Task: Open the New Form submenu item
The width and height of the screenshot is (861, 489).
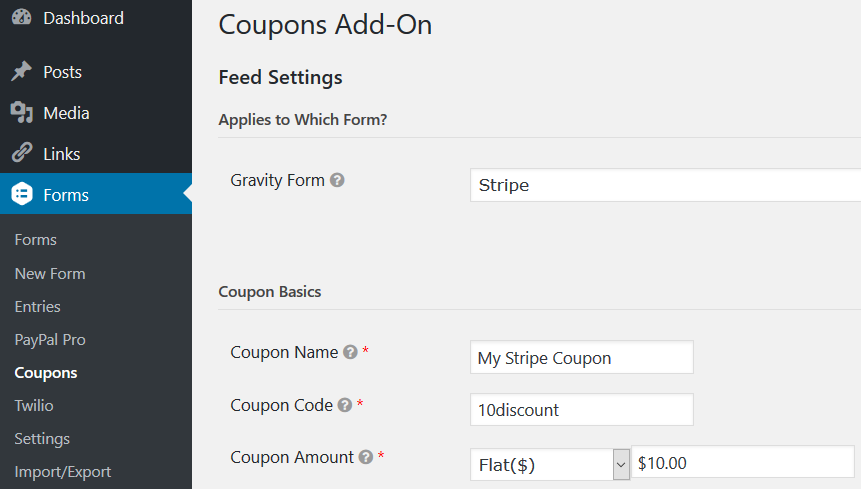Action: (x=50, y=273)
